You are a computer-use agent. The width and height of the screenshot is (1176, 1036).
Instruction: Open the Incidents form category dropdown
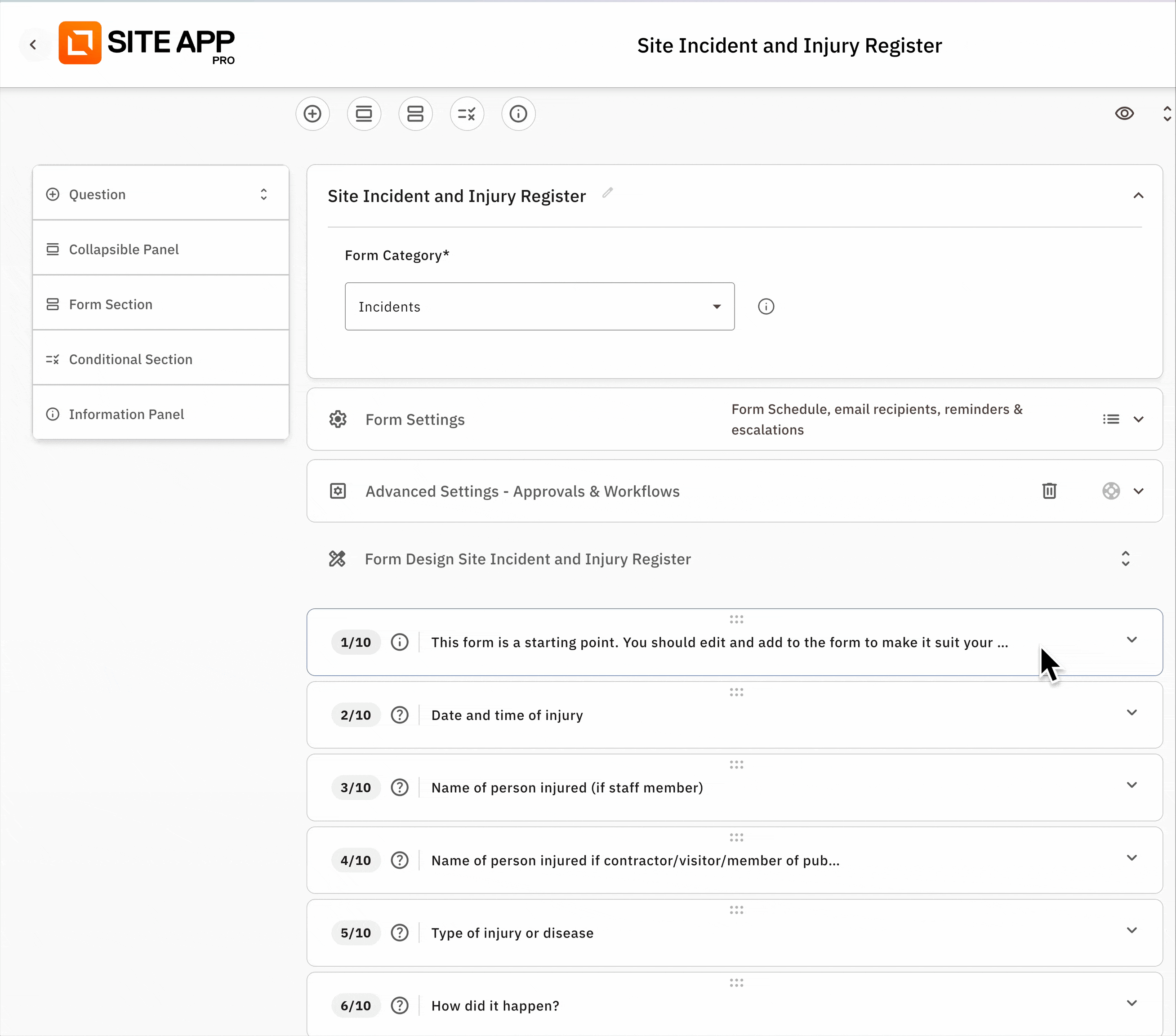click(x=539, y=307)
